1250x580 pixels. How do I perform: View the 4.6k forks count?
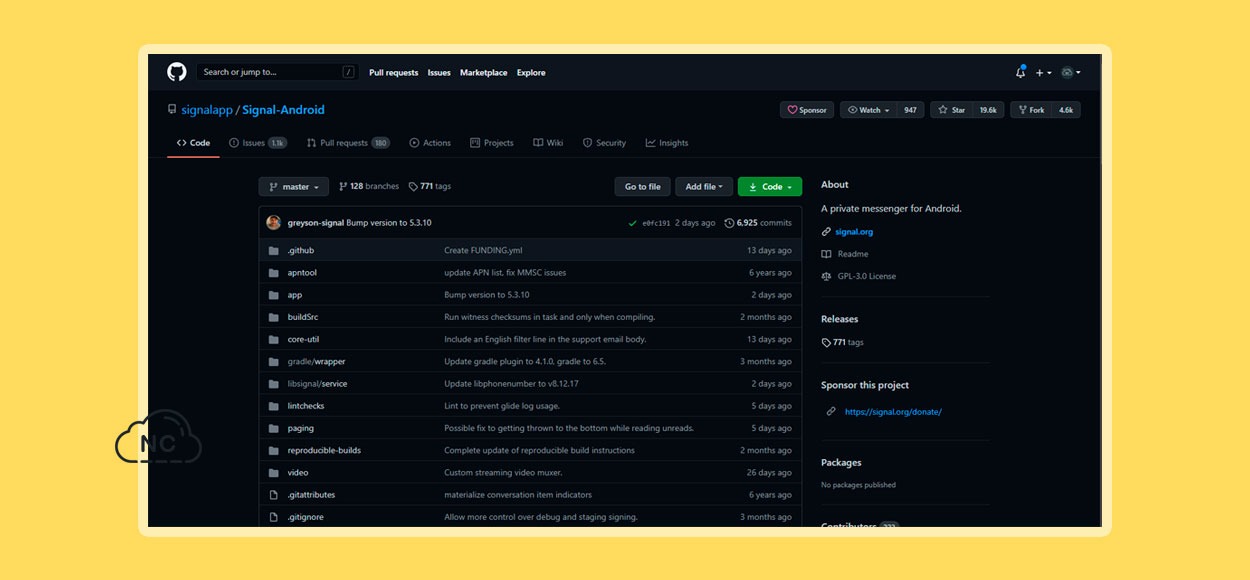(x=1066, y=110)
